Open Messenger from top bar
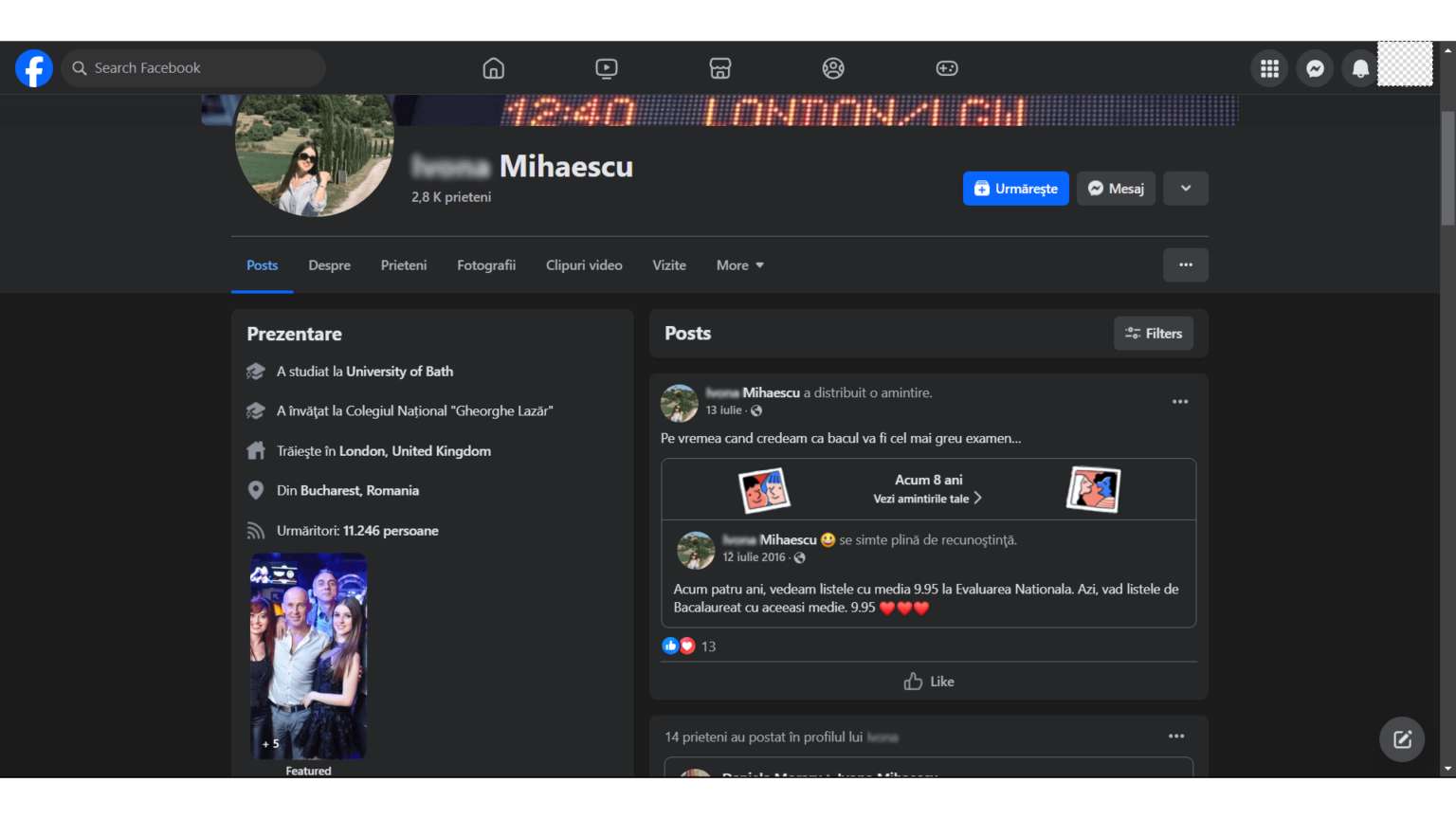 (x=1315, y=68)
